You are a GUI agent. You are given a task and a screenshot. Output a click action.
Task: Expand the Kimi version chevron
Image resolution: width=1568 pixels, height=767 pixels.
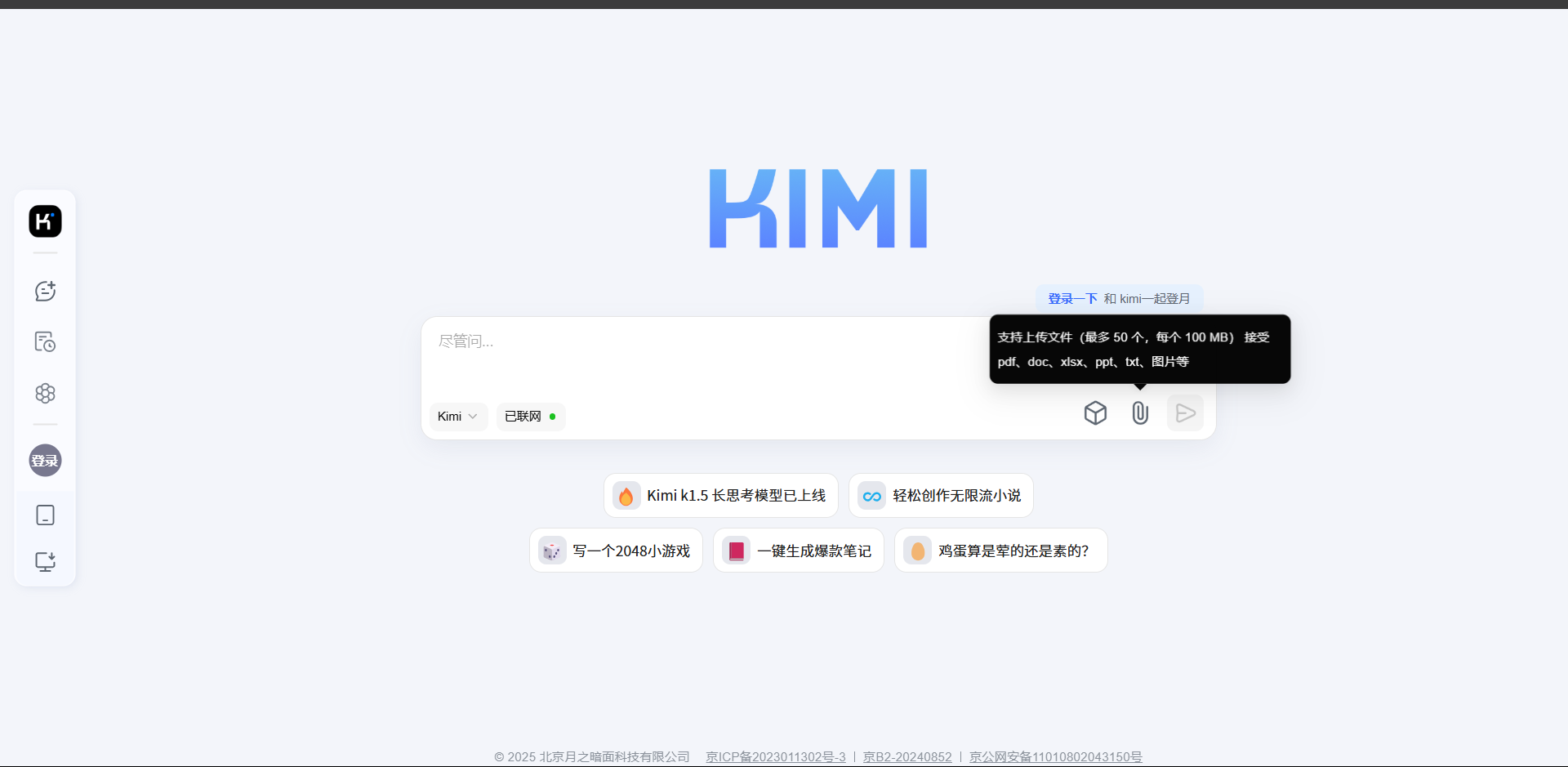pyautogui.click(x=473, y=417)
